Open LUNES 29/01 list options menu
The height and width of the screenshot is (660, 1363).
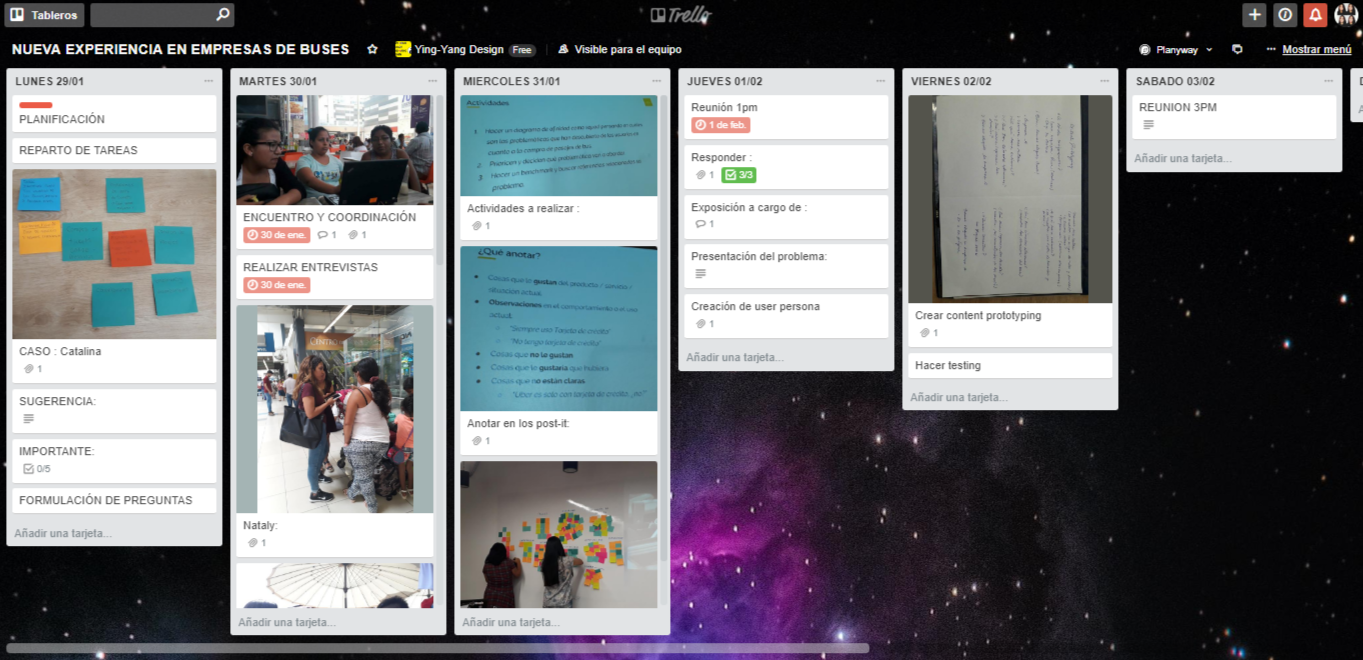click(x=208, y=81)
